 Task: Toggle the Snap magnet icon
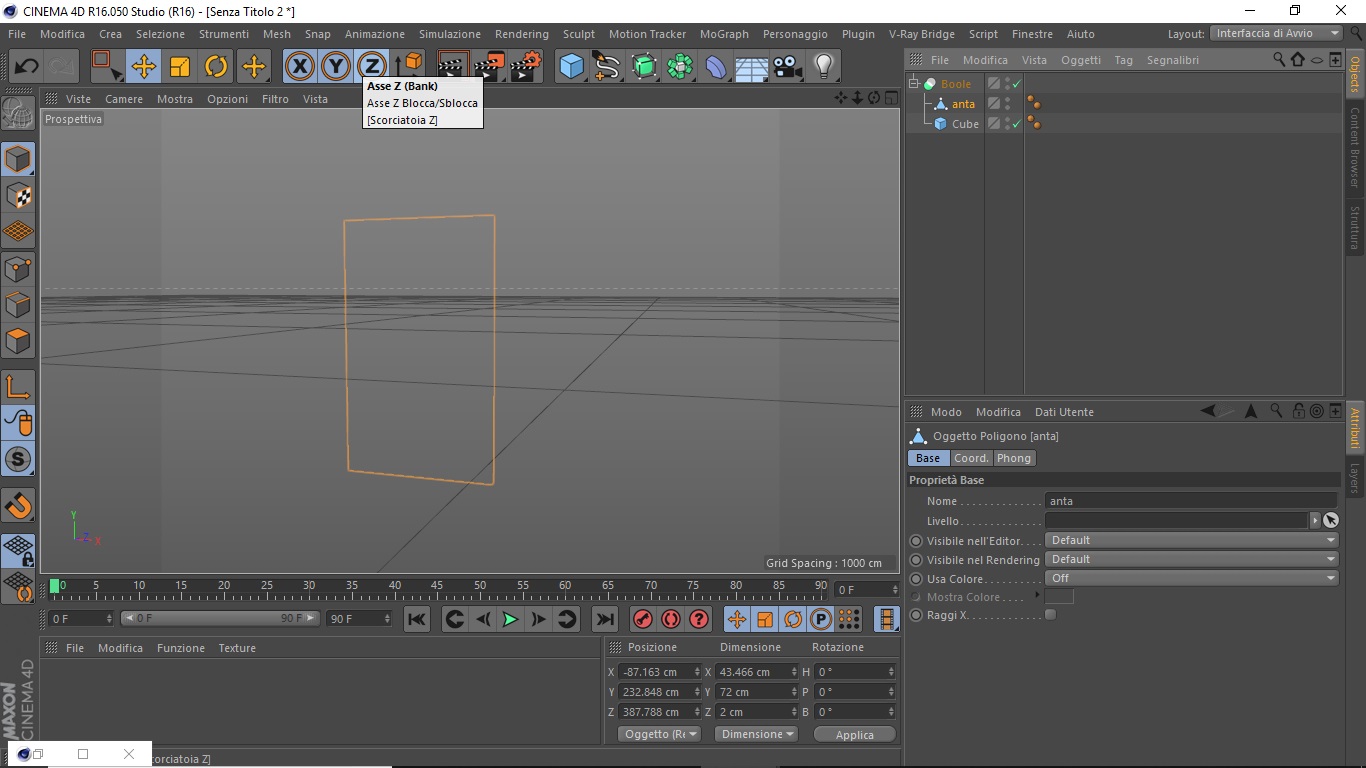pyautogui.click(x=18, y=505)
